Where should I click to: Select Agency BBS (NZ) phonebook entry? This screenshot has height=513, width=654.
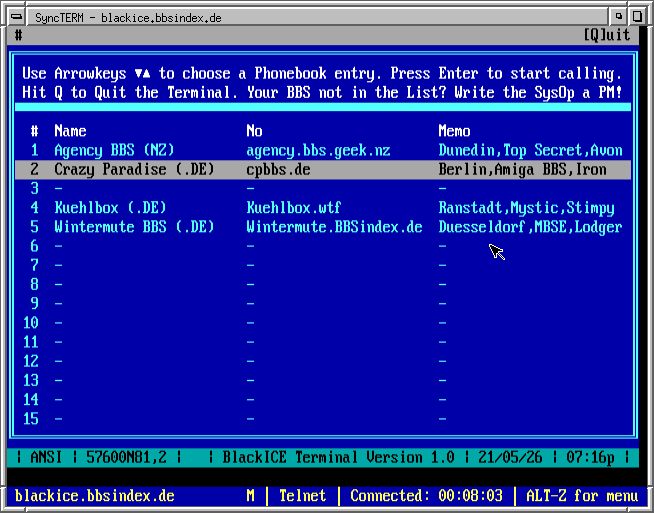click(x=323, y=150)
